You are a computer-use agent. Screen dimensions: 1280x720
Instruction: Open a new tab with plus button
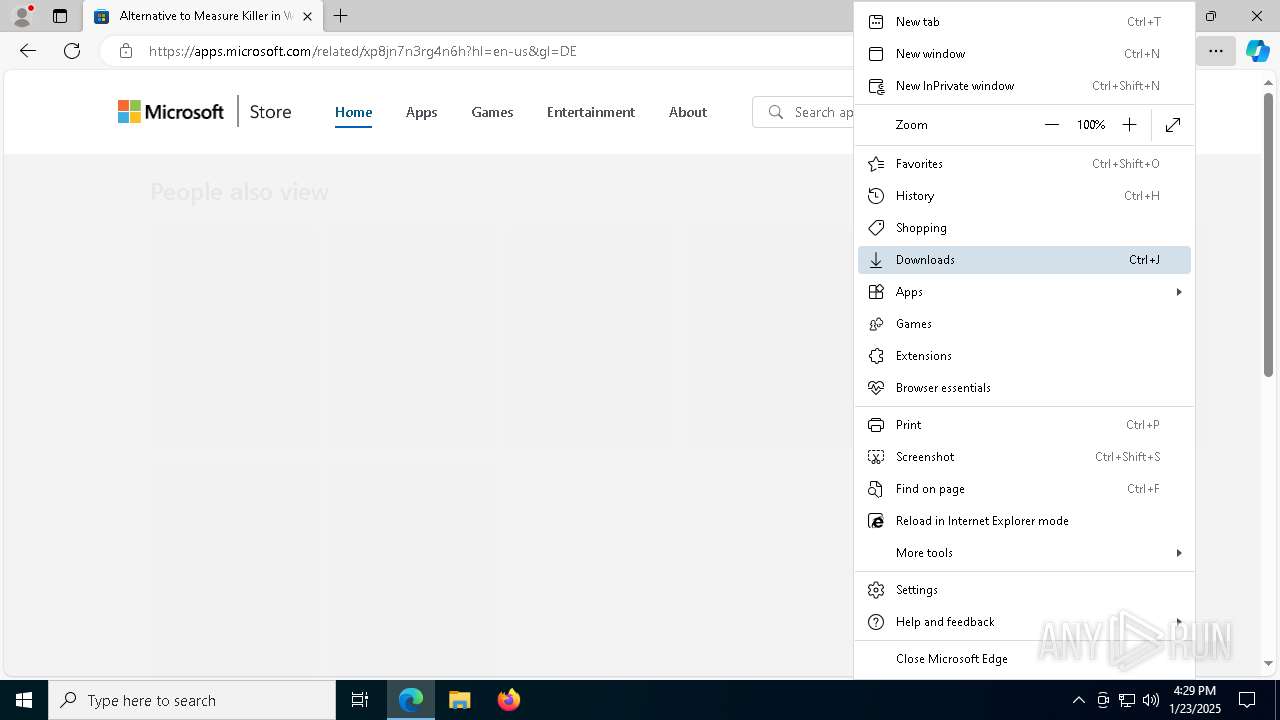pyautogui.click(x=340, y=16)
